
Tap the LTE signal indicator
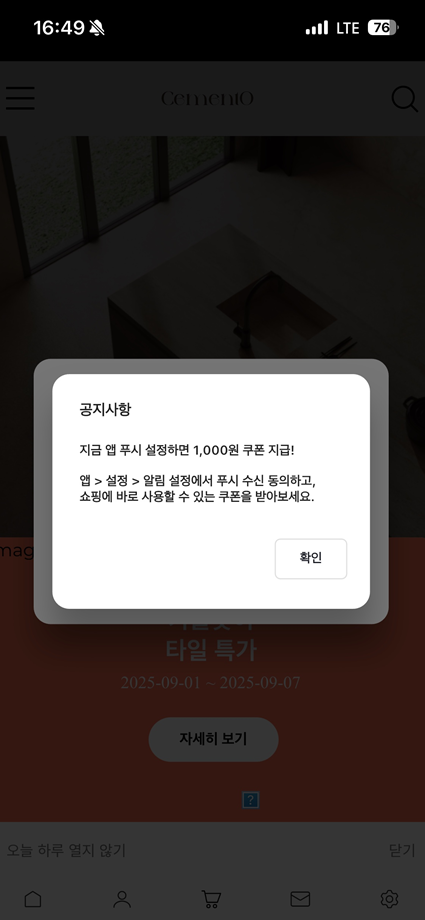(x=347, y=28)
